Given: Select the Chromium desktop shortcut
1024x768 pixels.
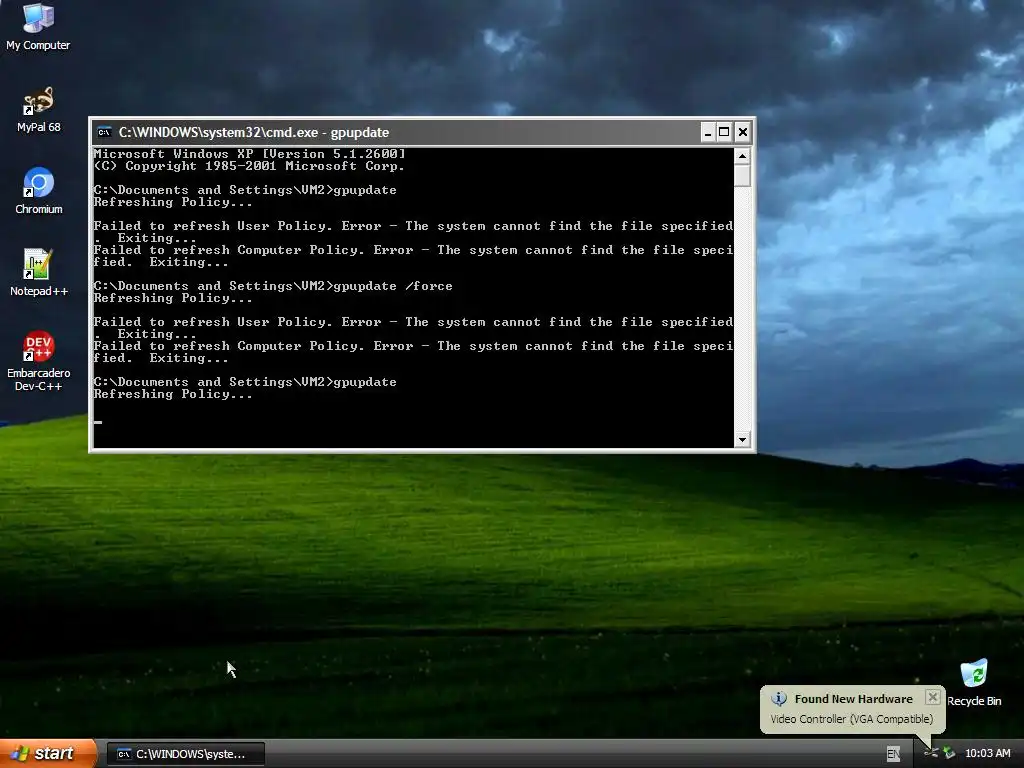Looking at the screenshot, I should 39,191.
